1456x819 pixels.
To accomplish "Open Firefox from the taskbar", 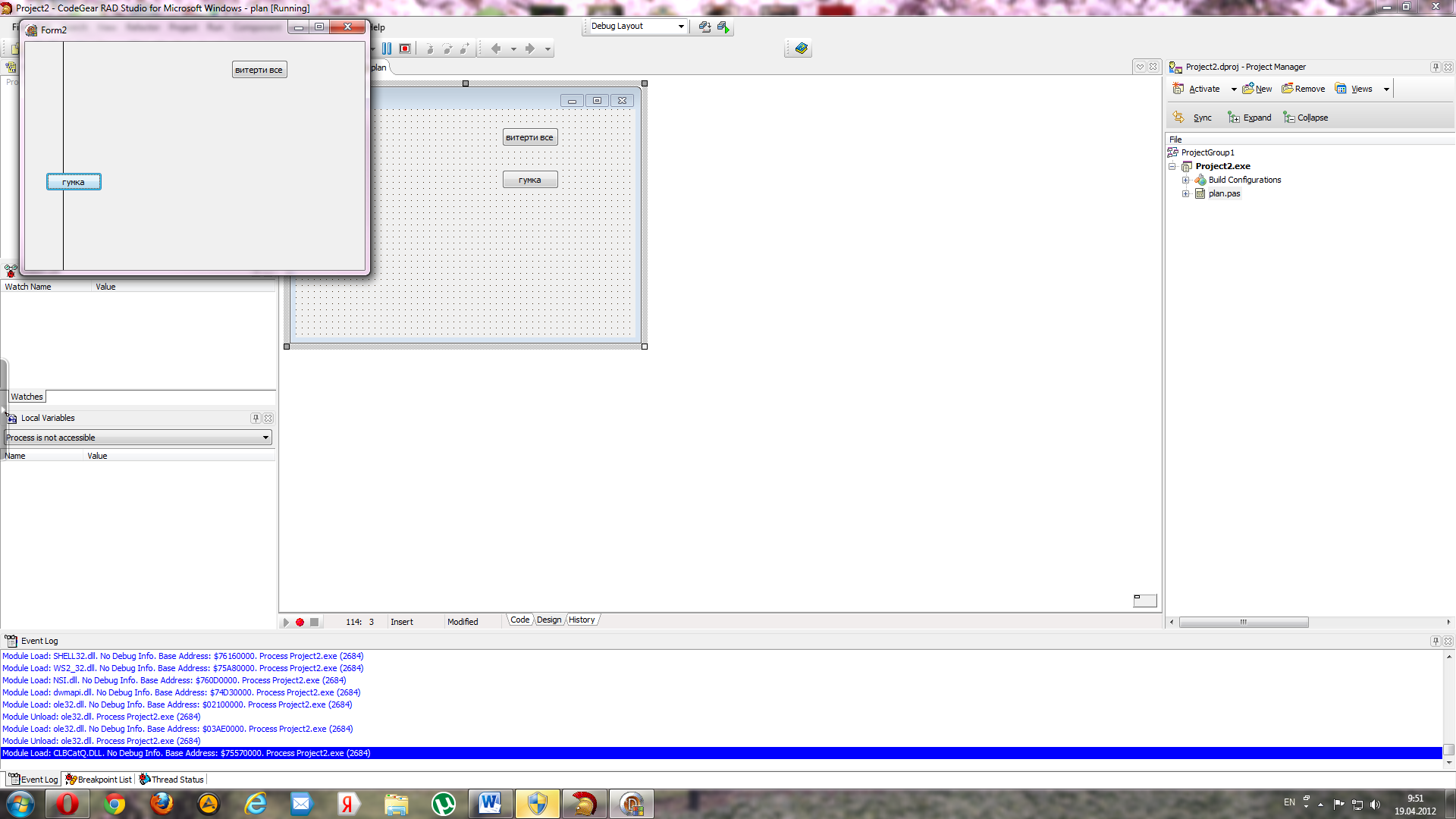I will (162, 804).
